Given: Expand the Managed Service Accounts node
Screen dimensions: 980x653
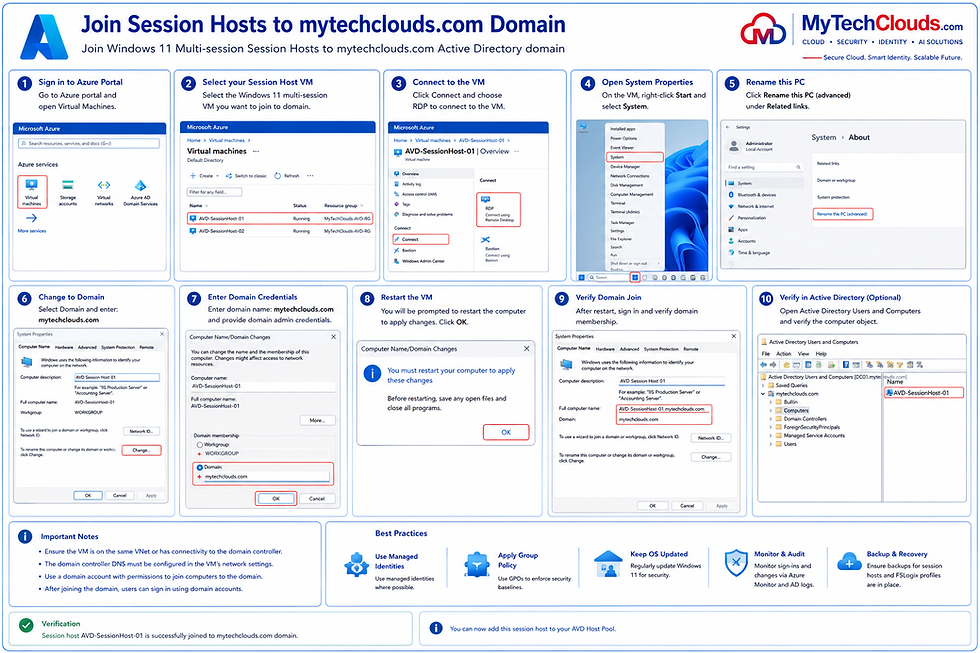Looking at the screenshot, I should click(771, 436).
